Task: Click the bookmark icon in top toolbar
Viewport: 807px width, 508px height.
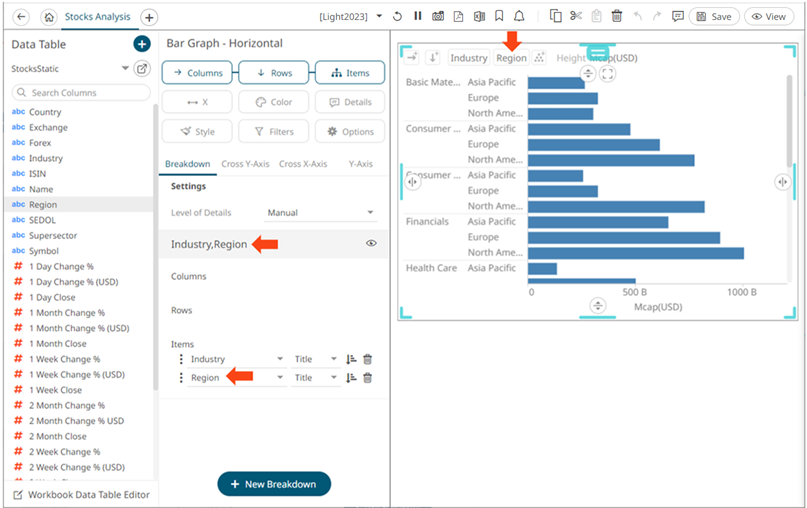Action: [499, 17]
